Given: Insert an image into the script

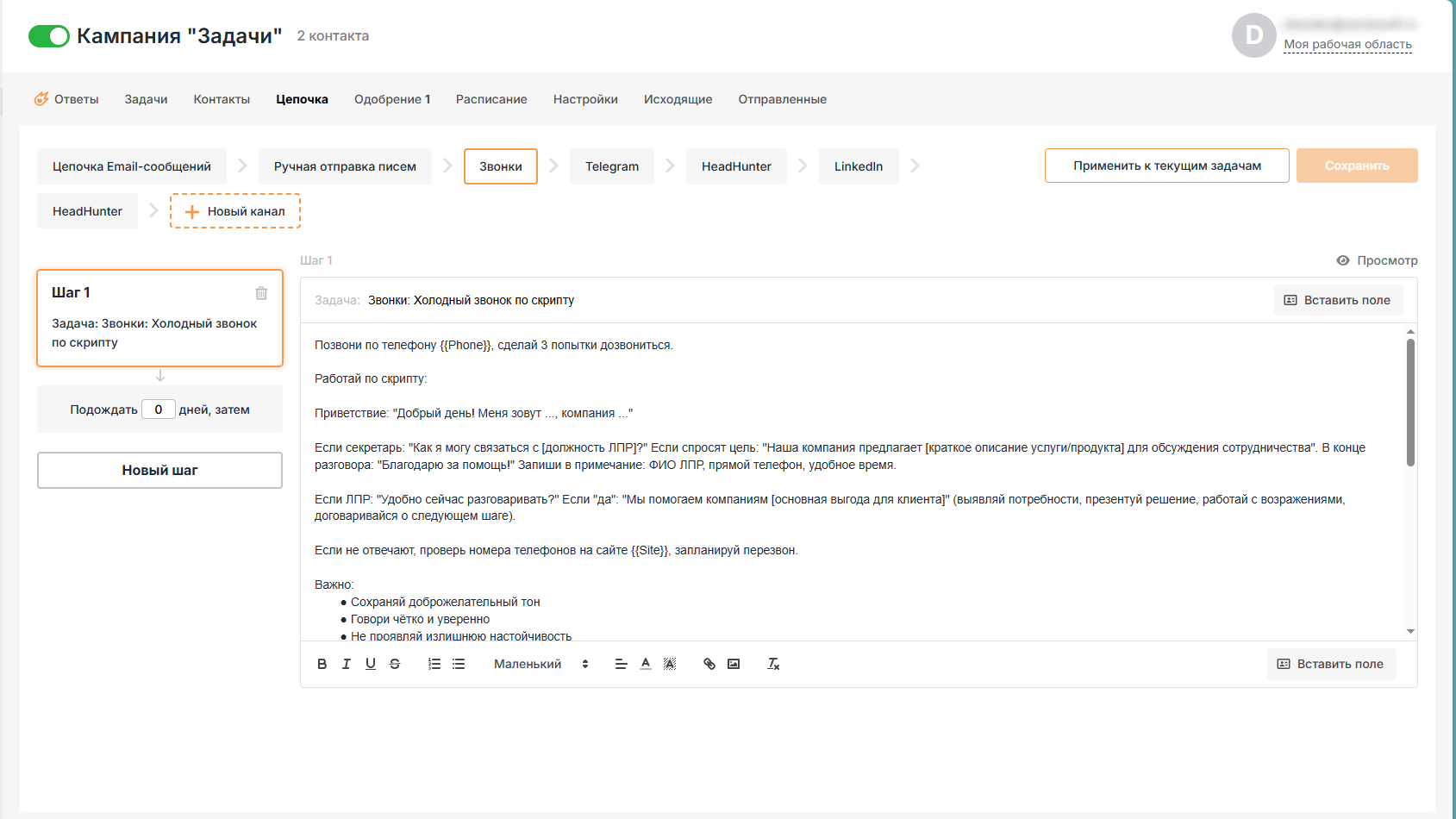Looking at the screenshot, I should (734, 664).
